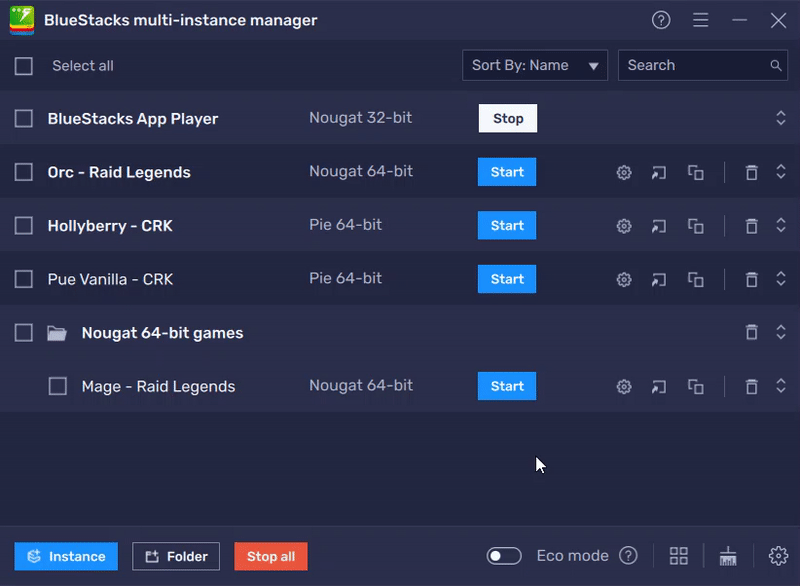Select the Pue Vanilla - CRK checkbox
This screenshot has width=800, height=586.
coord(23,279)
